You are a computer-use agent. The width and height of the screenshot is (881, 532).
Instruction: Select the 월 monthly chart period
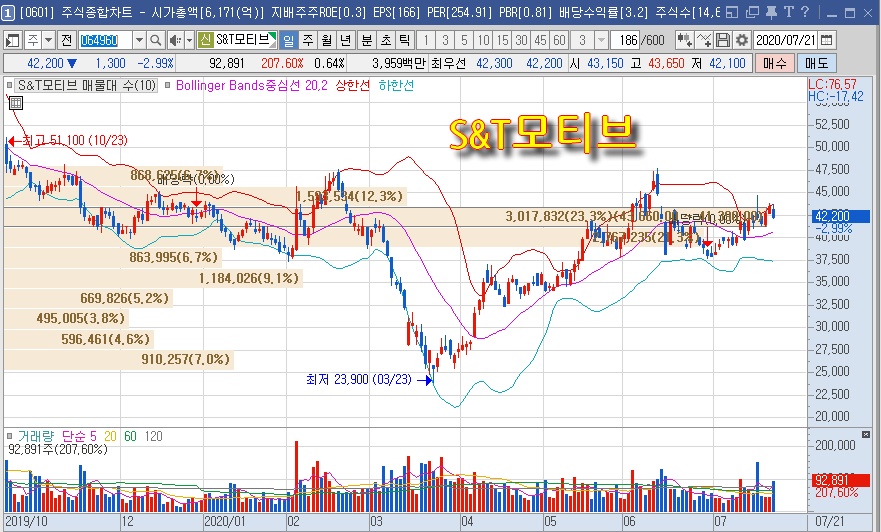pos(326,40)
